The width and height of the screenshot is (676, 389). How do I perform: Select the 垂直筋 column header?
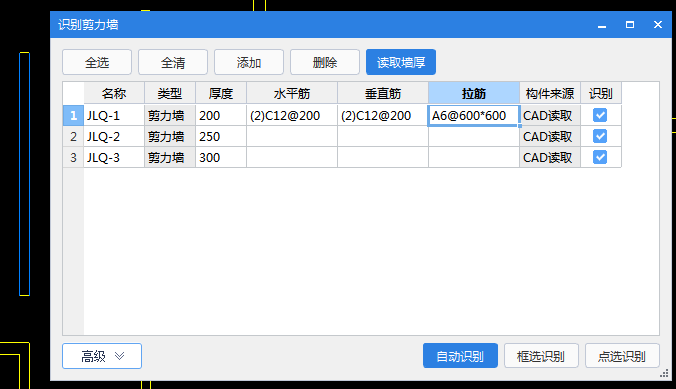tap(383, 93)
